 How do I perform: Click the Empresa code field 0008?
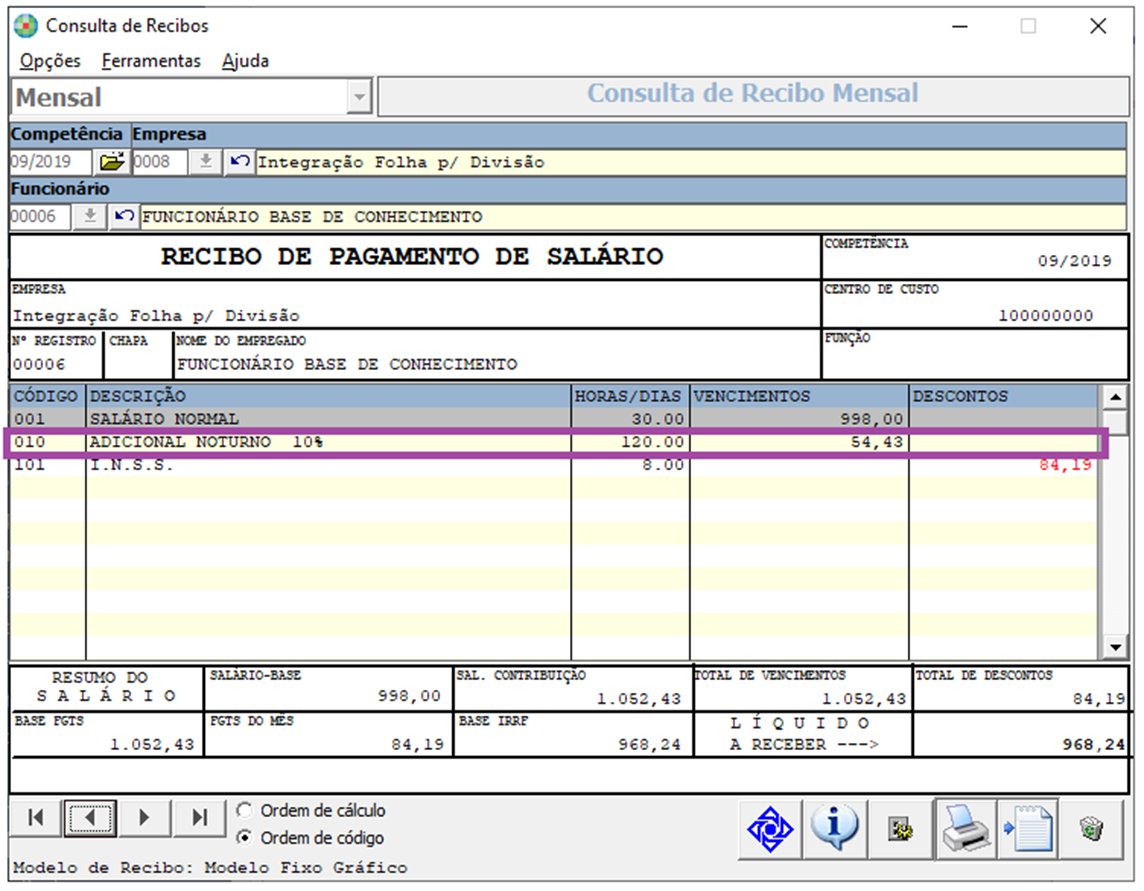point(160,161)
